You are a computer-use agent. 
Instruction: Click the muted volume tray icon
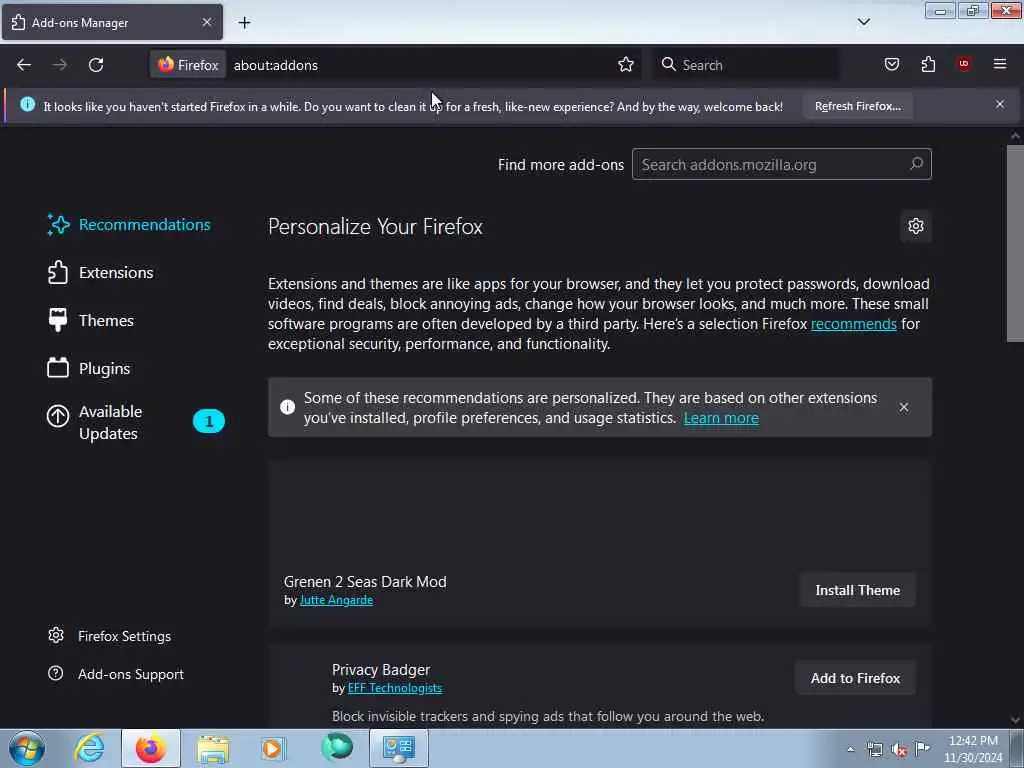[899, 750]
